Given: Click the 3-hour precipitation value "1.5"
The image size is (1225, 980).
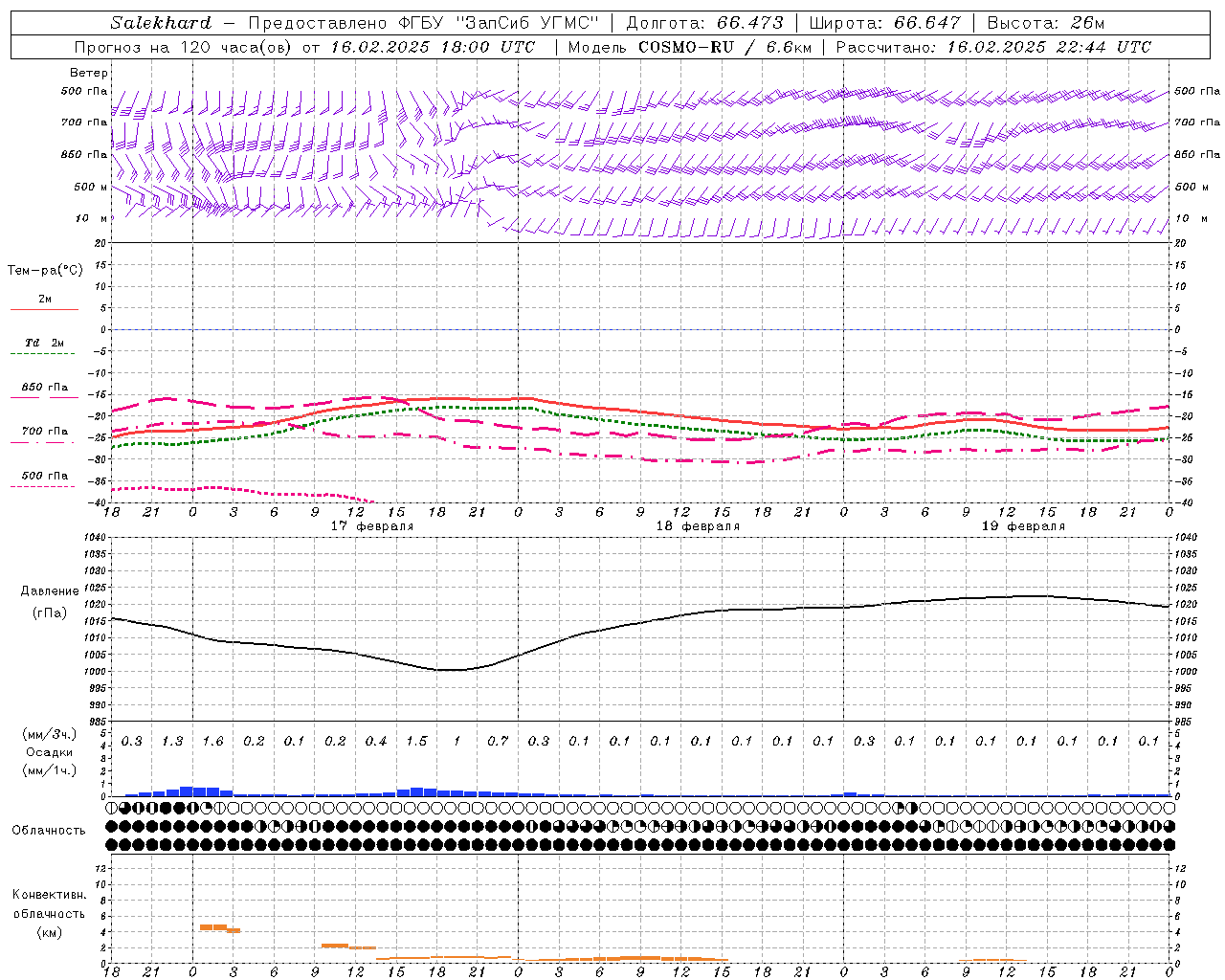Looking at the screenshot, I should click(x=416, y=742).
